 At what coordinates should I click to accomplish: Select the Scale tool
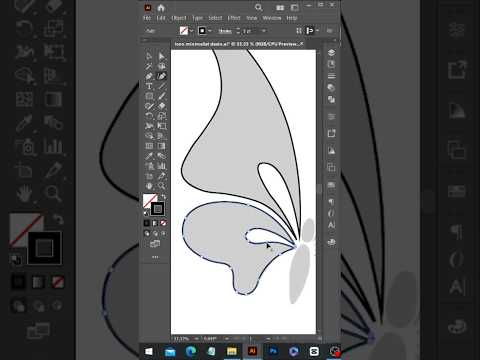162,116
